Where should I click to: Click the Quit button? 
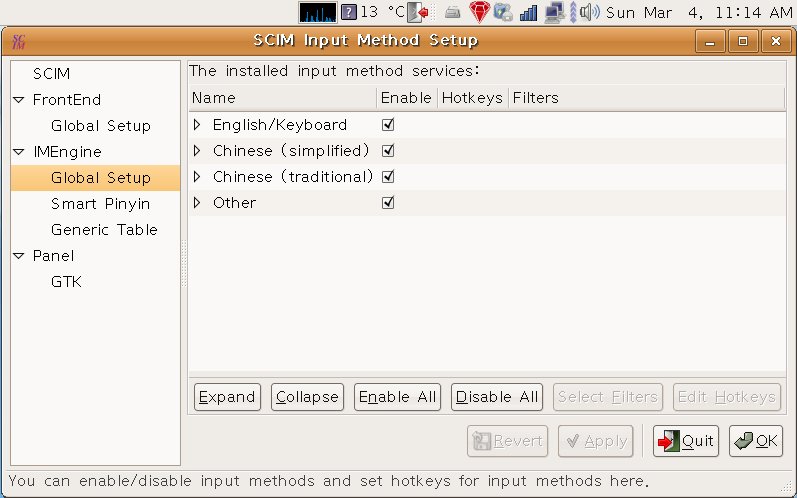click(x=686, y=441)
